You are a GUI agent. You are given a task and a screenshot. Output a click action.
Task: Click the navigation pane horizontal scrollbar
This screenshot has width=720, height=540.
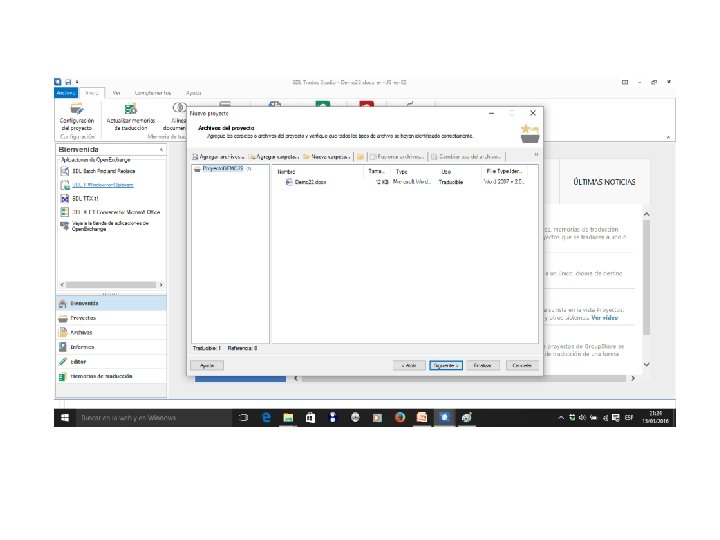click(111, 285)
